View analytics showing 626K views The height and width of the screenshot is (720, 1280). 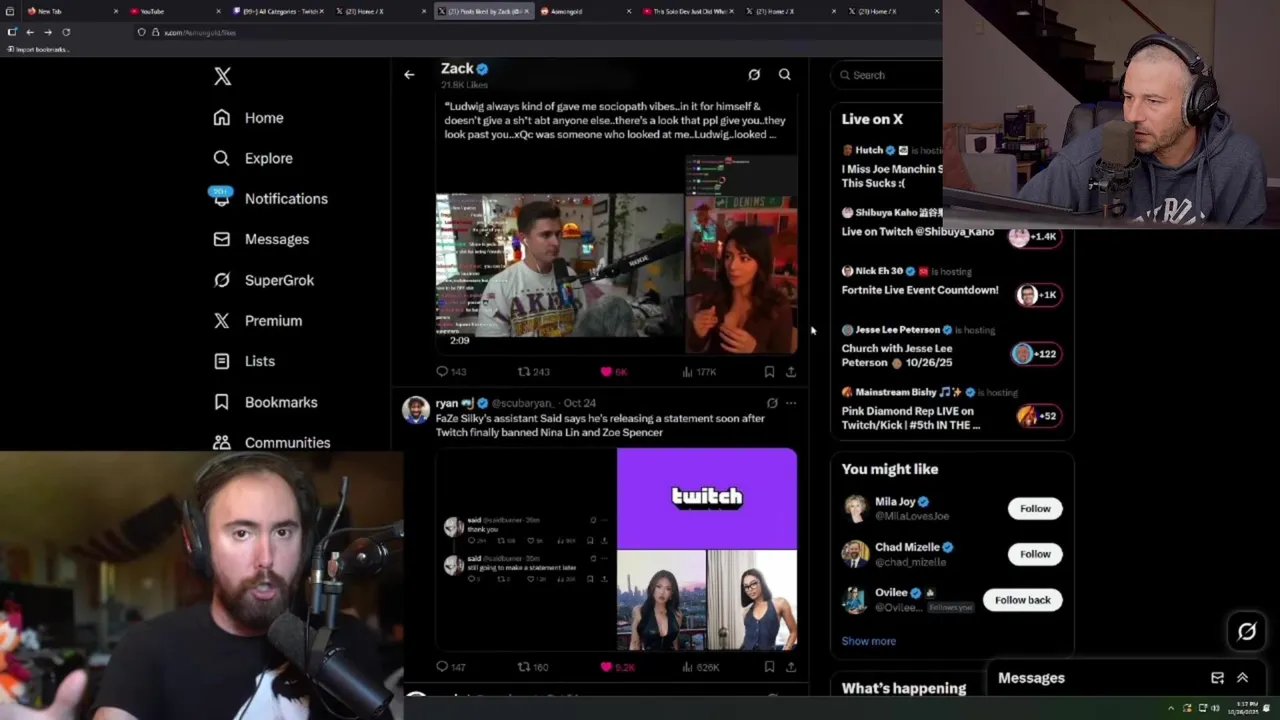click(x=699, y=667)
